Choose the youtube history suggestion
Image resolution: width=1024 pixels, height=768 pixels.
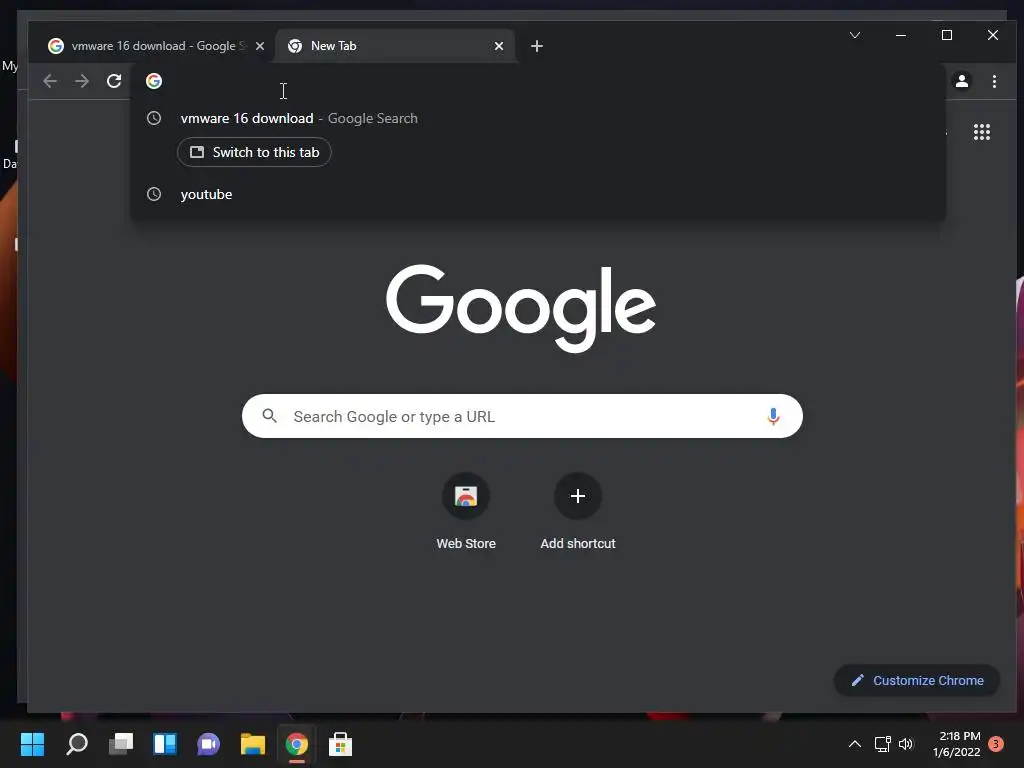tap(537, 194)
